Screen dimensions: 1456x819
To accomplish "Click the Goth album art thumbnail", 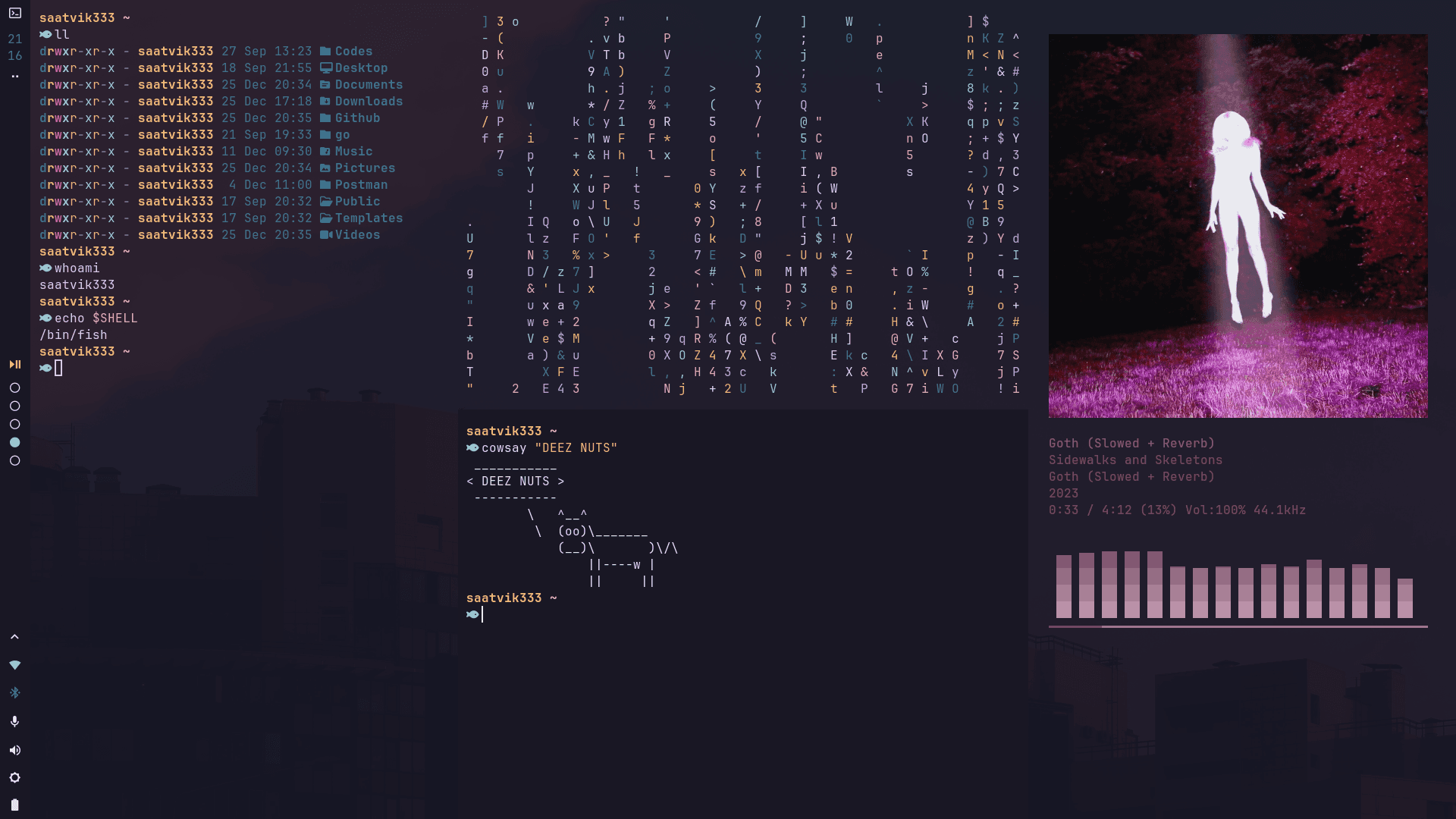I will pyautogui.click(x=1238, y=224).
